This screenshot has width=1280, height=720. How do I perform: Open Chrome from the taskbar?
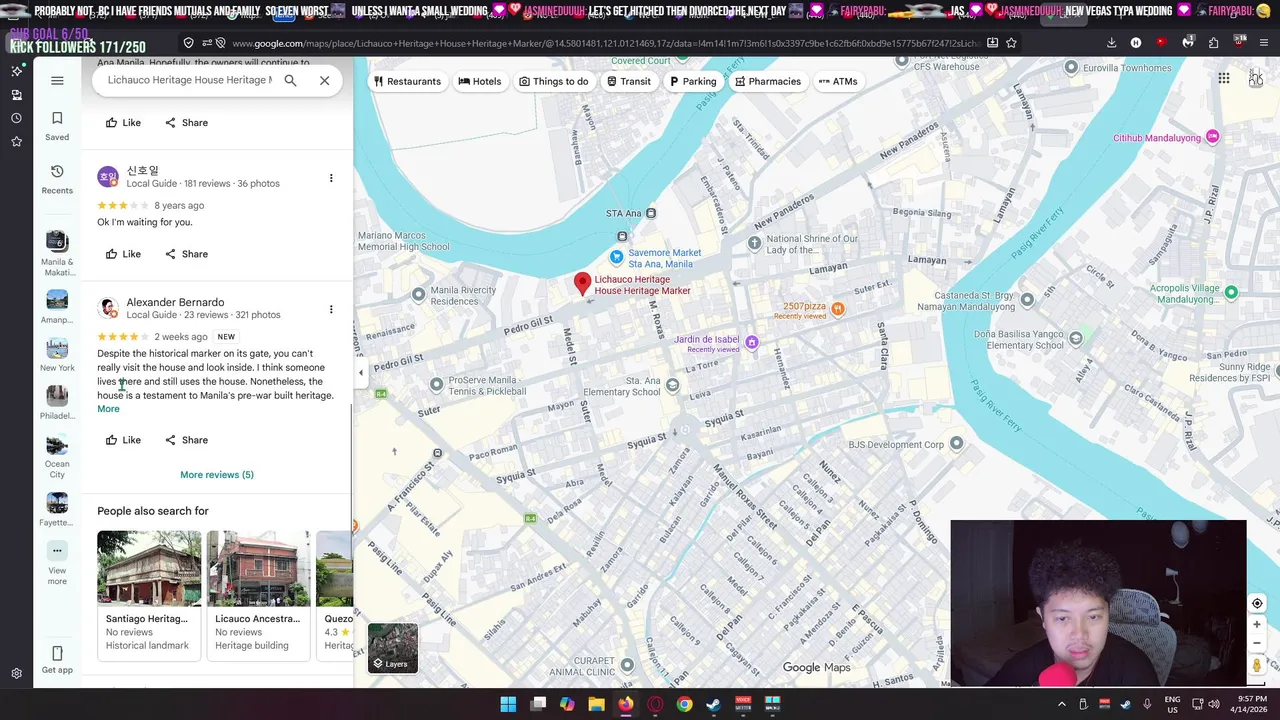point(684,704)
